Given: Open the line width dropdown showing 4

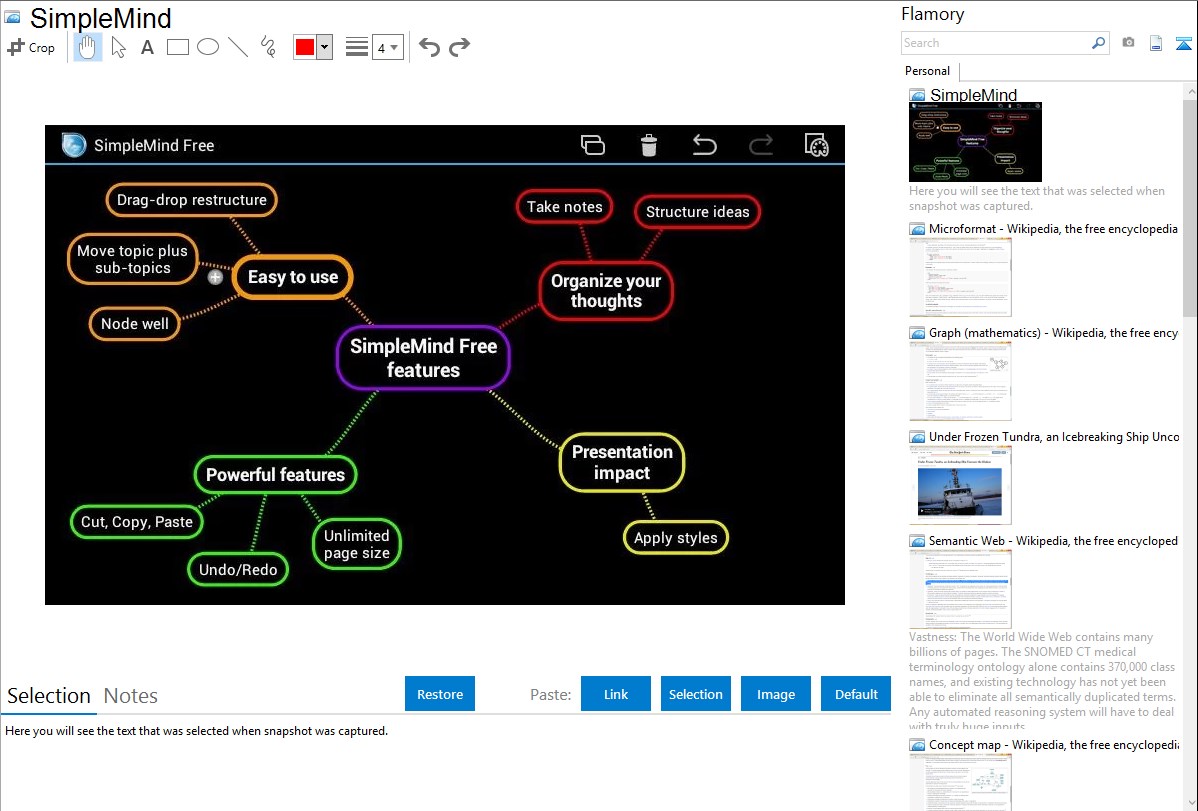Looking at the screenshot, I should point(387,47).
